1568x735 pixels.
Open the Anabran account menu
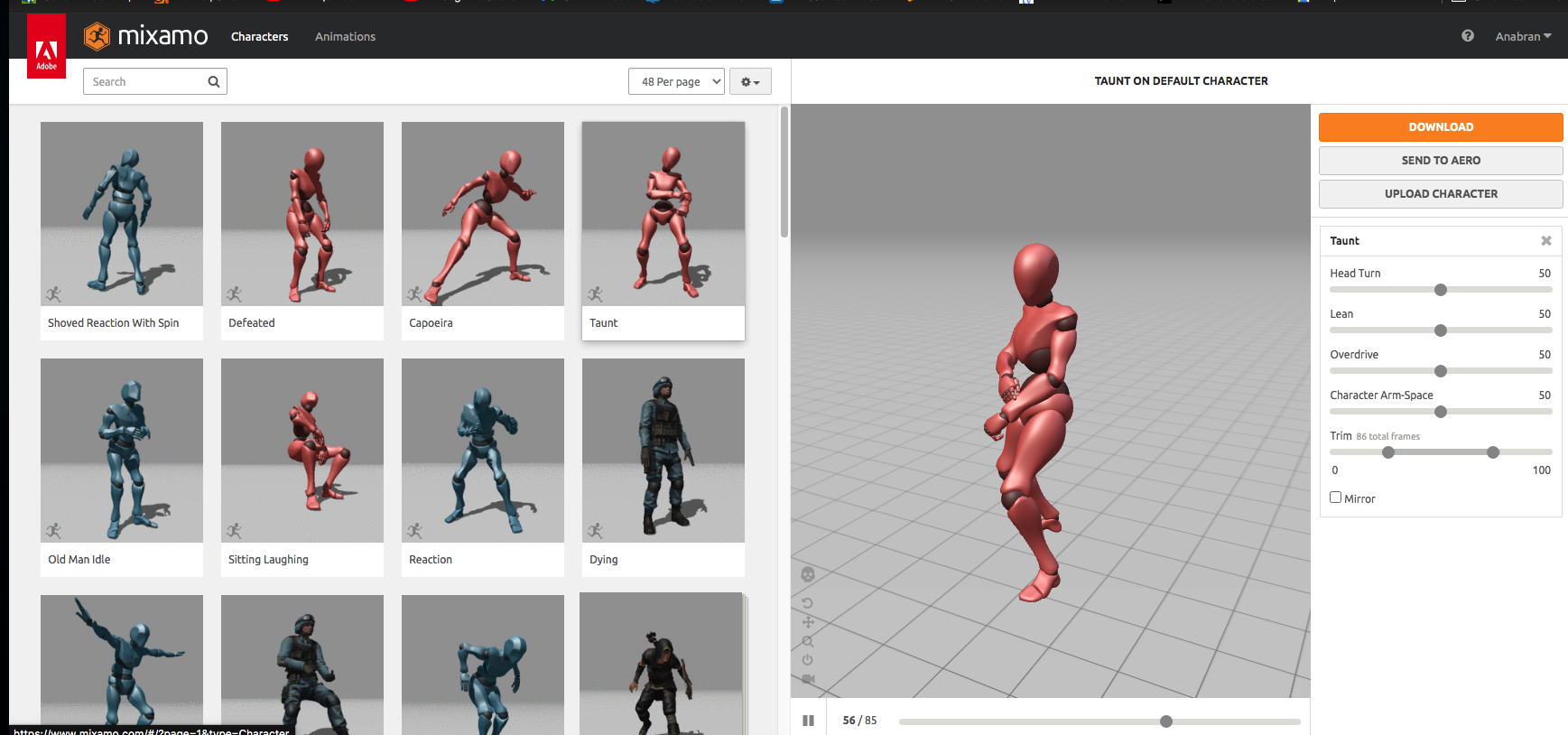click(1523, 36)
